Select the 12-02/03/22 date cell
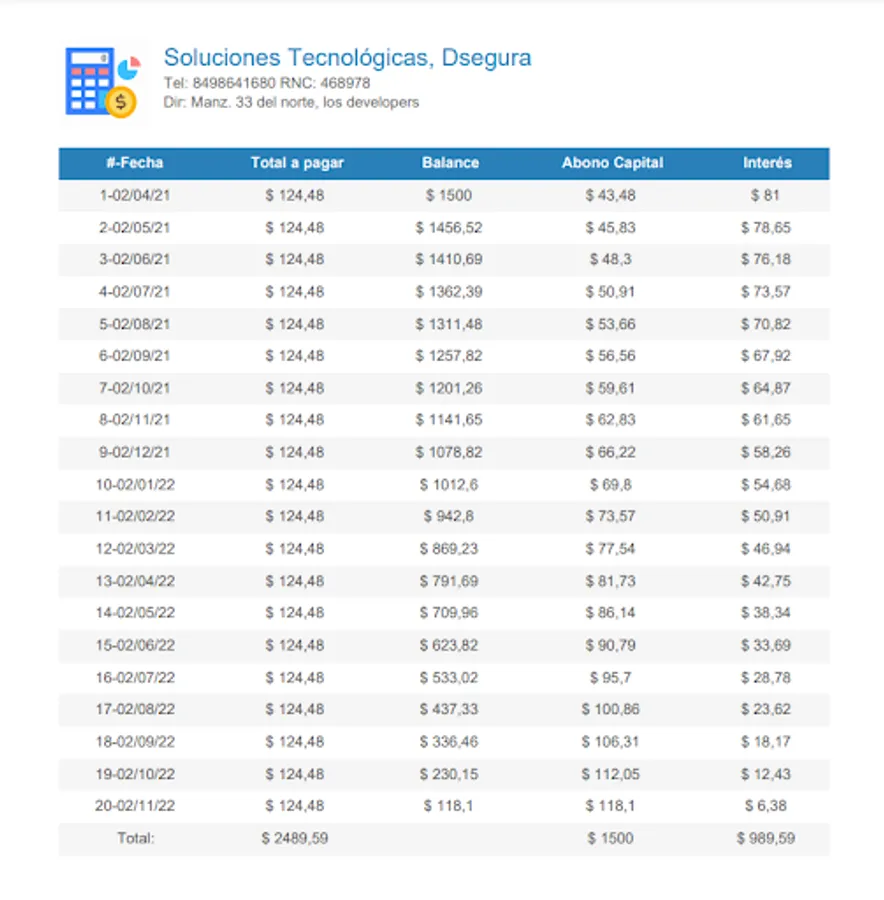This screenshot has height=900, width=884. [x=135, y=549]
